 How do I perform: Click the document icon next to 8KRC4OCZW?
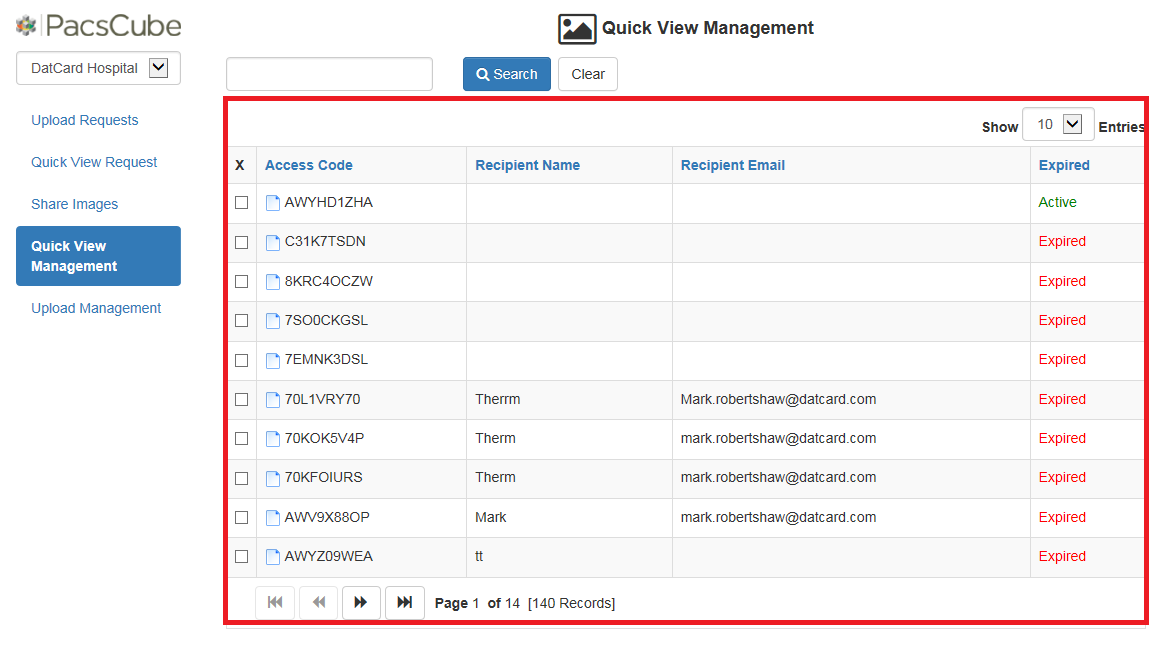point(273,282)
